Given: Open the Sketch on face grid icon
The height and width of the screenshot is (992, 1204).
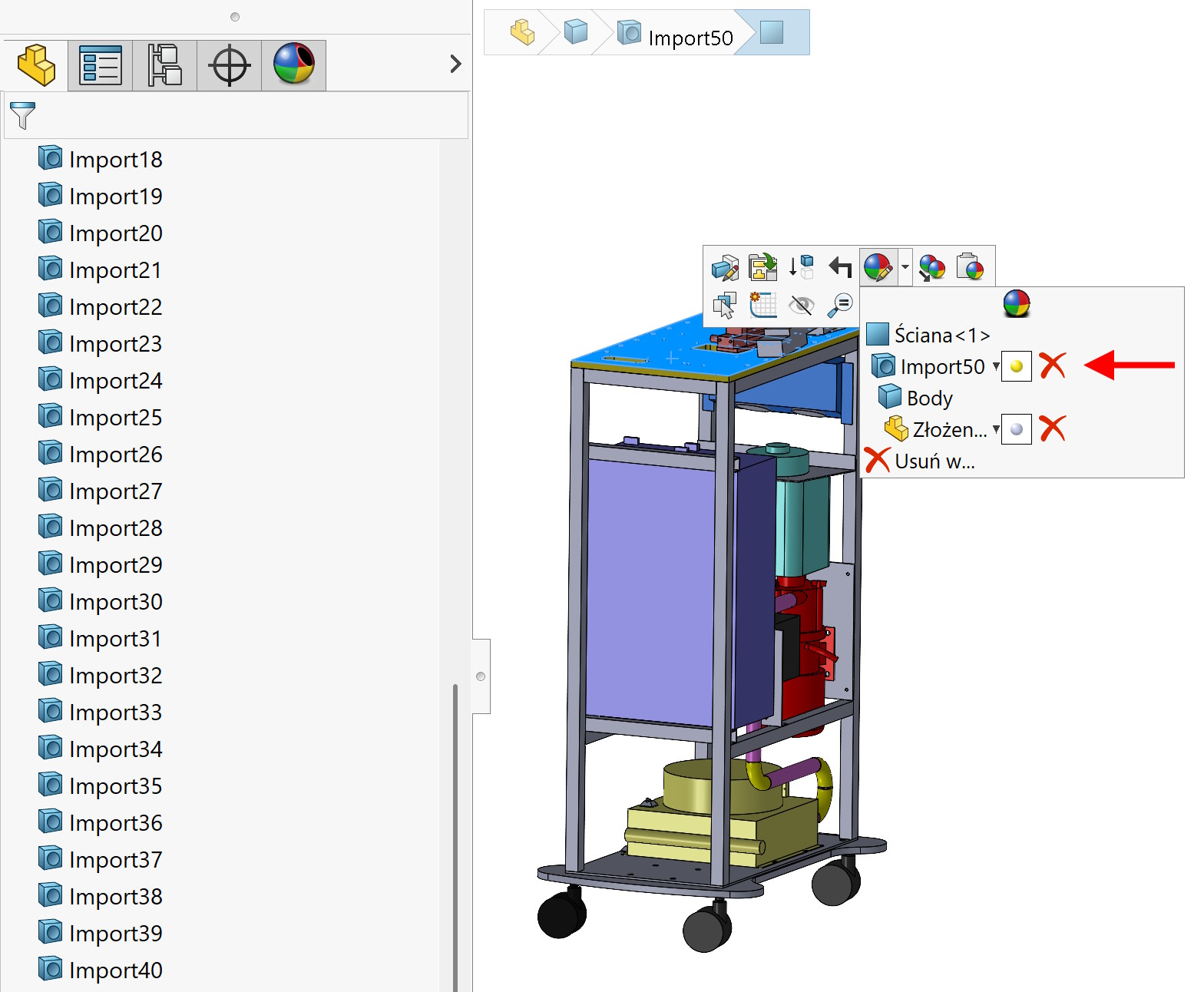Looking at the screenshot, I should click(x=763, y=306).
